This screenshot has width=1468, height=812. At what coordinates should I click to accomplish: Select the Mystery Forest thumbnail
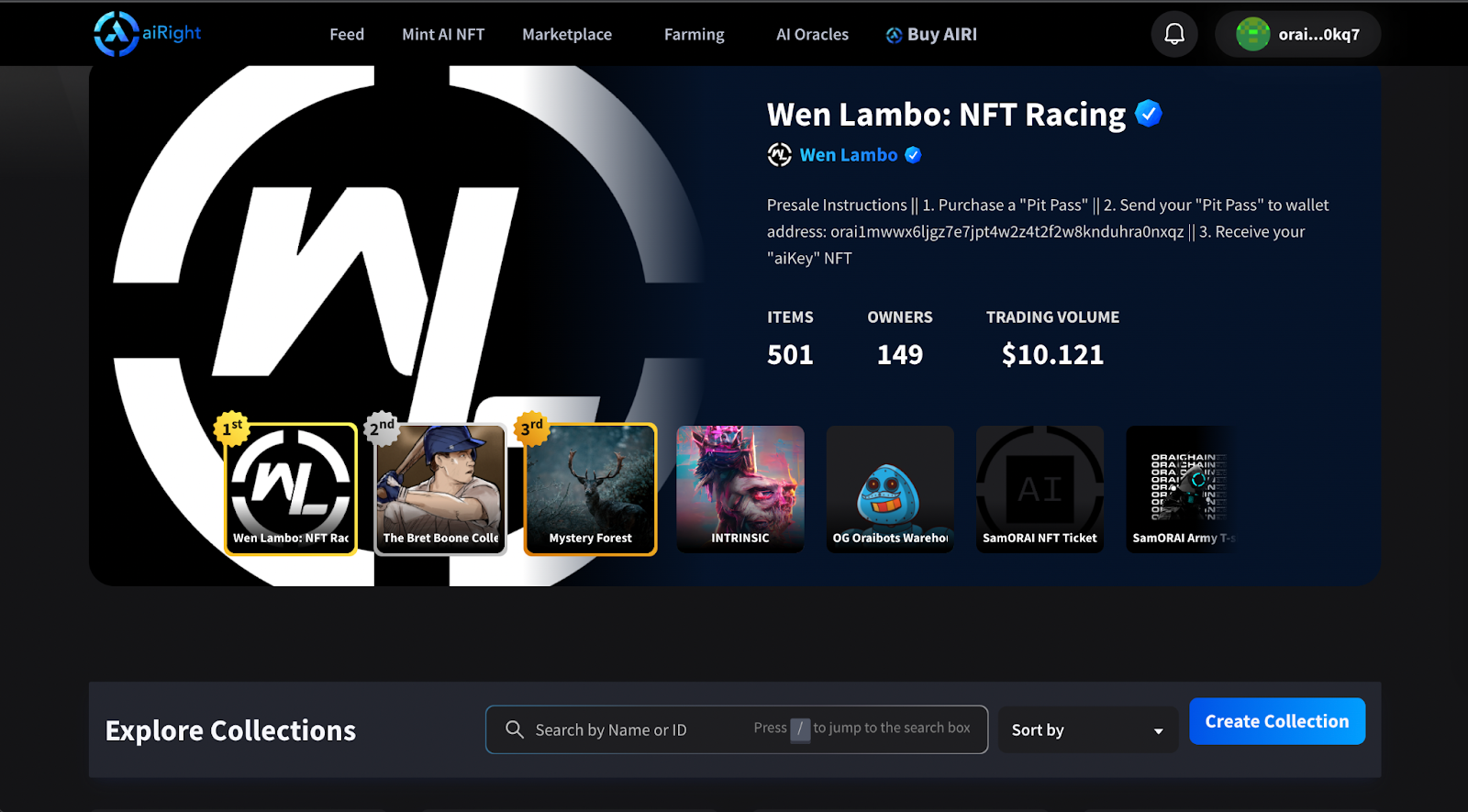[x=590, y=489]
